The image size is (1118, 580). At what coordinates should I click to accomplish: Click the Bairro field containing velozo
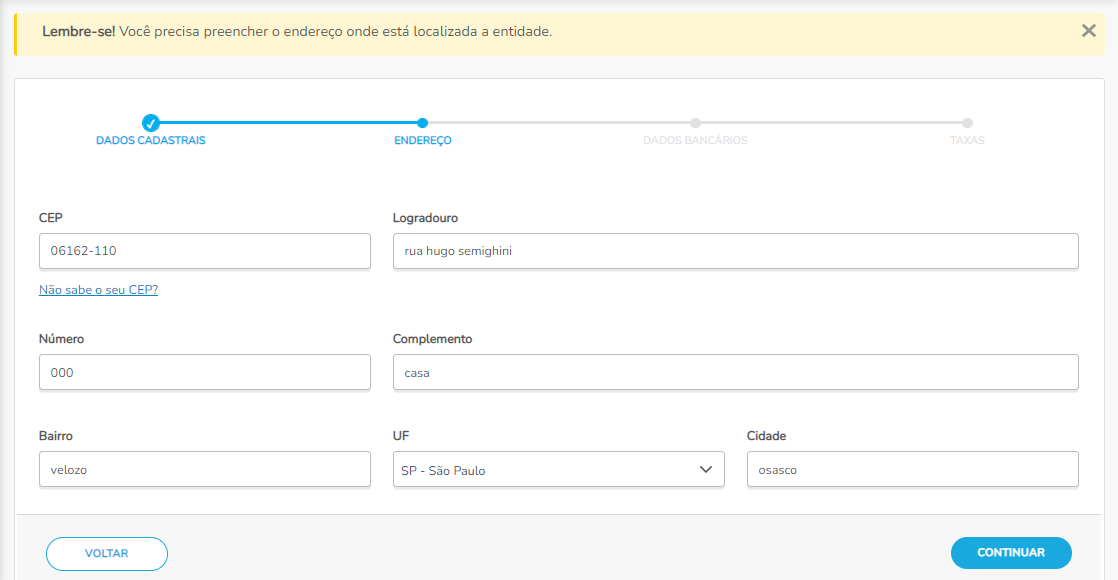(x=205, y=469)
